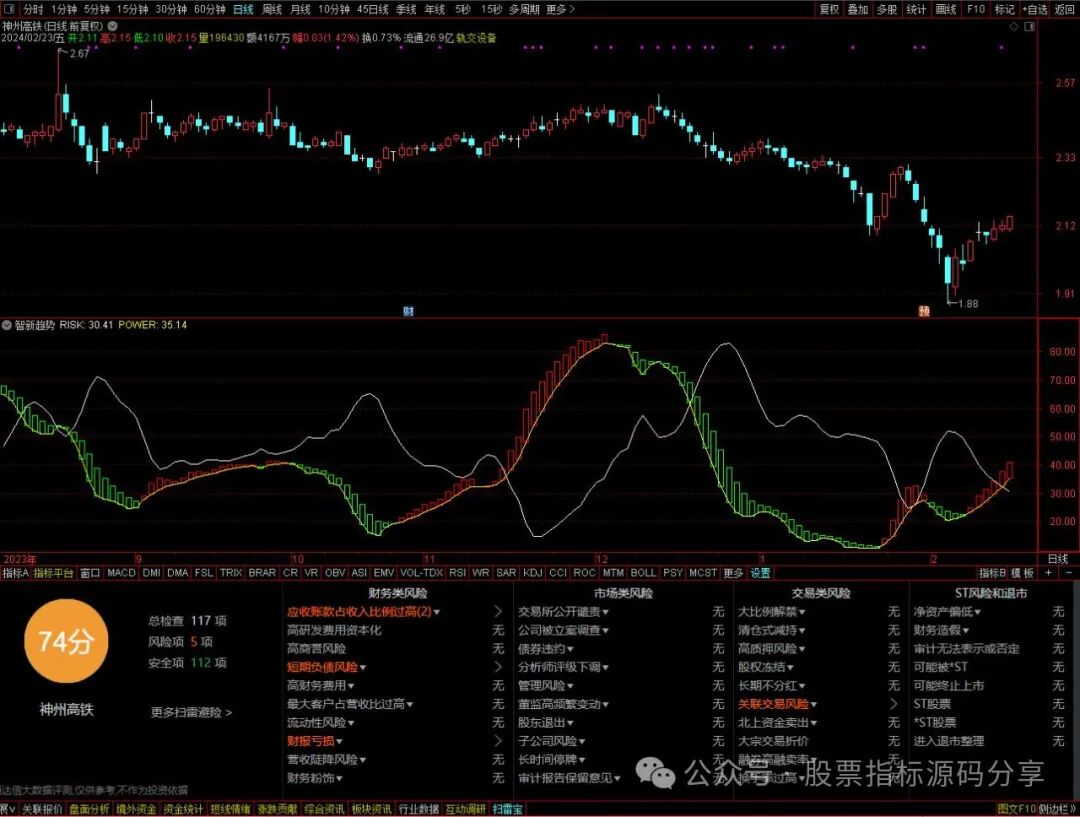The height and width of the screenshot is (817, 1080).
Task: Open 设置 indicator settings
Action: coord(760,572)
